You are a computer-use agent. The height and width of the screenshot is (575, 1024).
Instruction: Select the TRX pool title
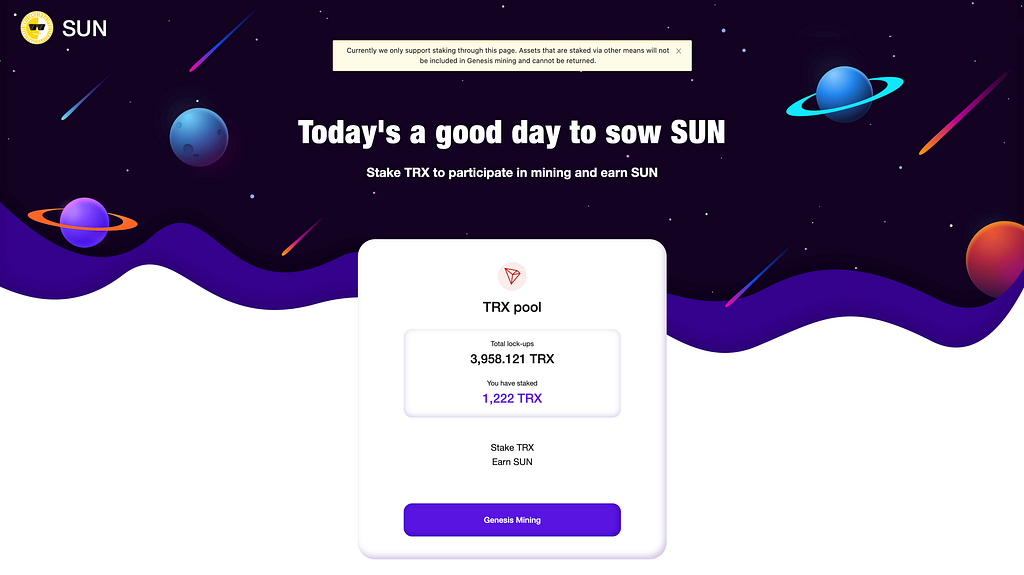[x=512, y=307]
